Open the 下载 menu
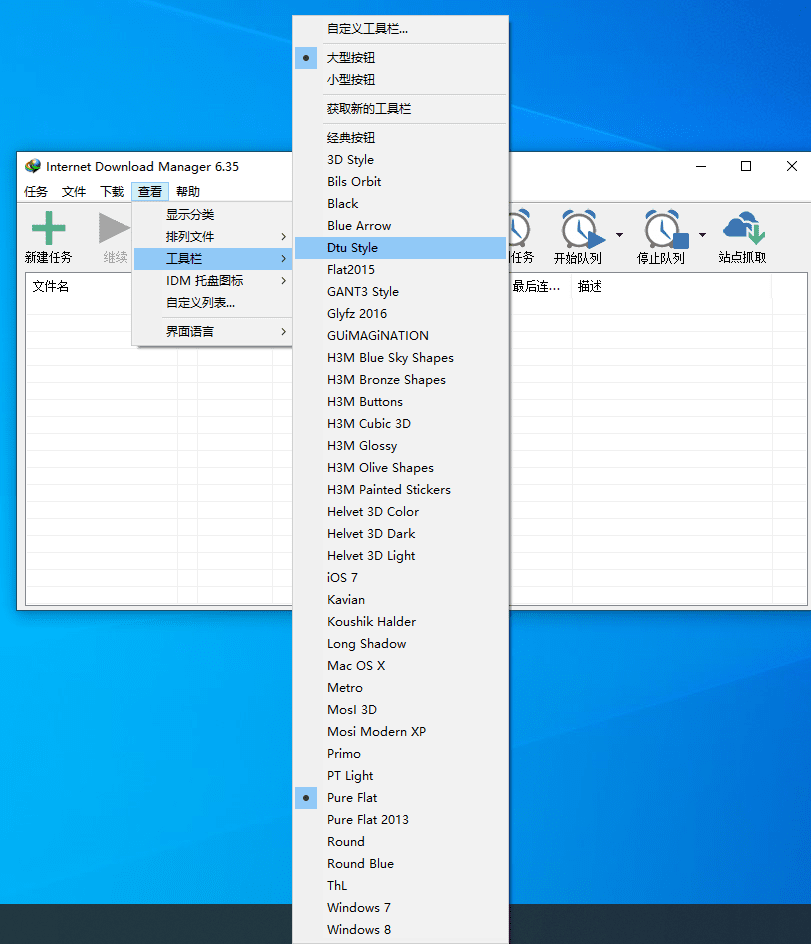811x944 pixels. 112,191
